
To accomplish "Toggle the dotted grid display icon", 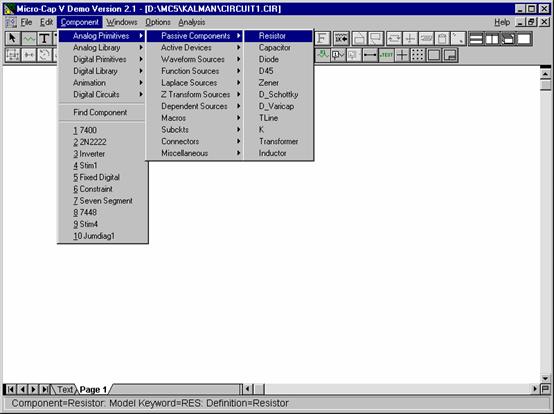I will tap(418, 55).
